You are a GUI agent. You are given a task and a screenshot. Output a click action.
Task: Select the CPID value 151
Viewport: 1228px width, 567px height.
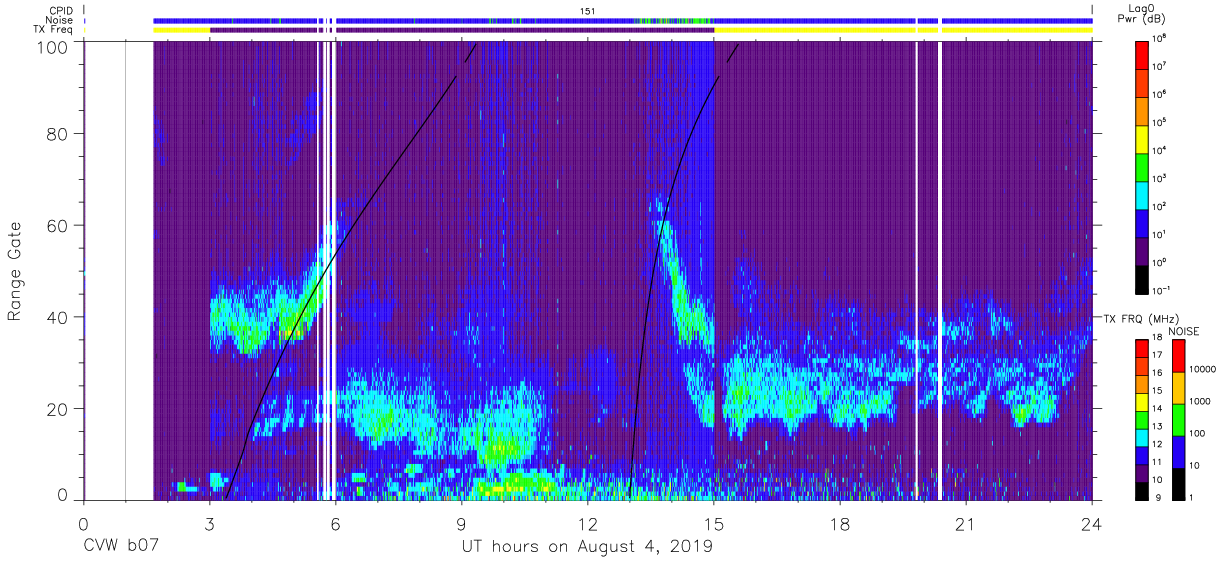588,10
